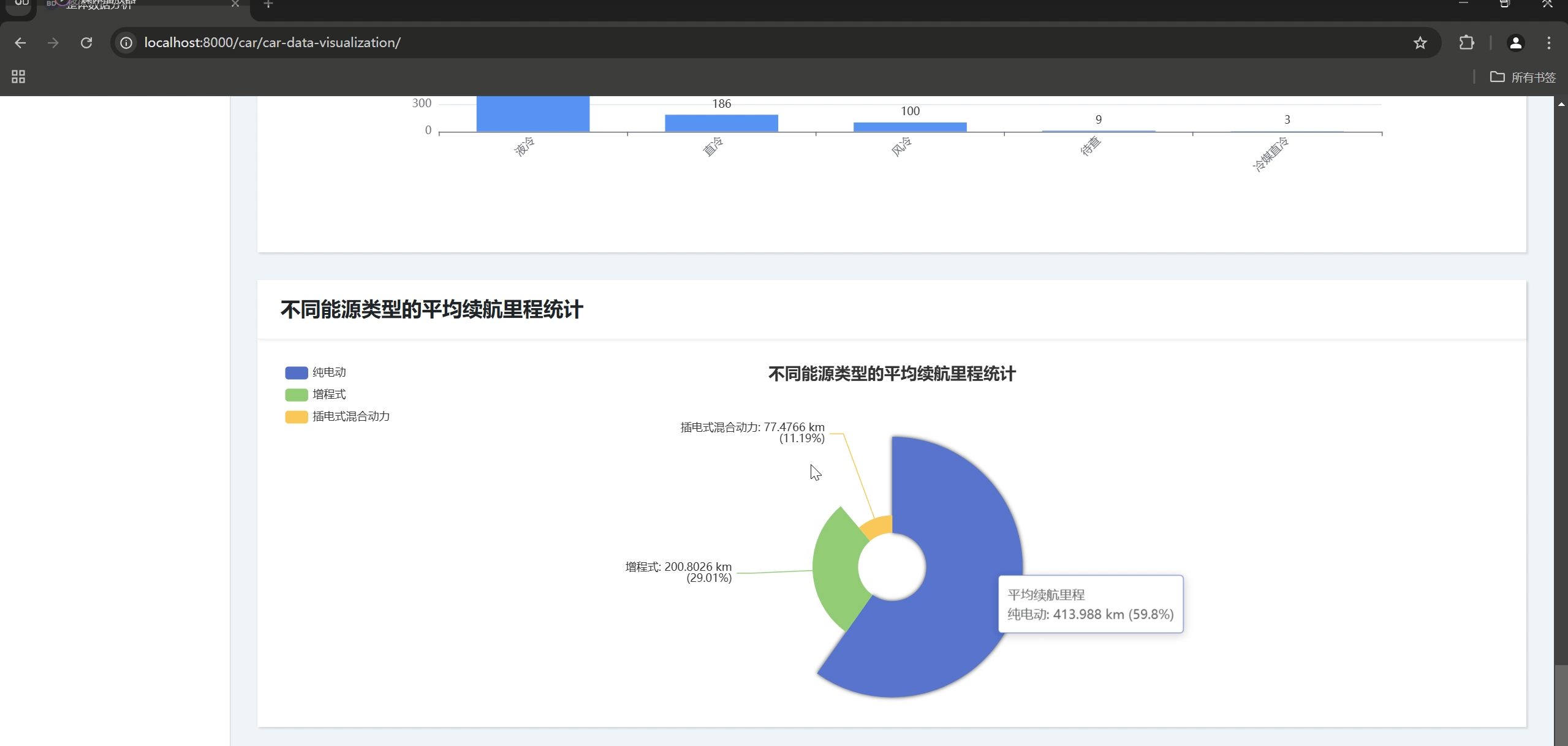The image size is (1568, 746).
Task: Open a new tab with plus button
Action: click(x=268, y=4)
